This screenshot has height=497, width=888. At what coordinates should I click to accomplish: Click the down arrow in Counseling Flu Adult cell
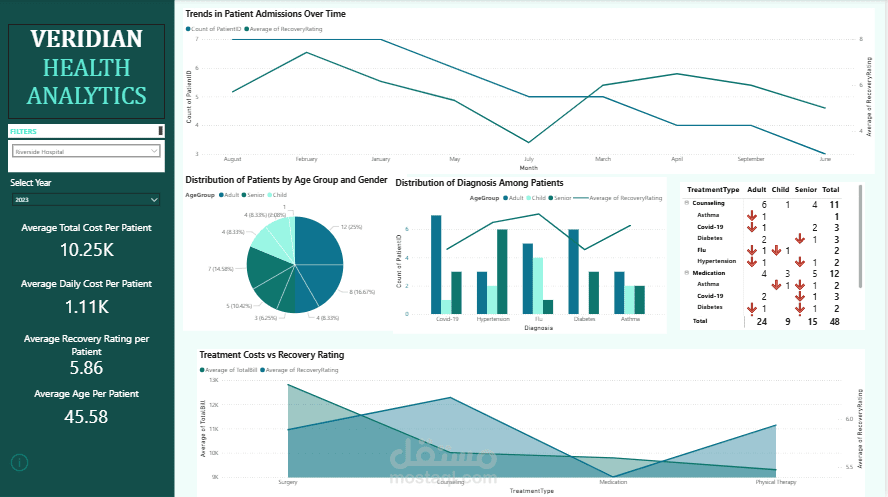tap(752, 250)
